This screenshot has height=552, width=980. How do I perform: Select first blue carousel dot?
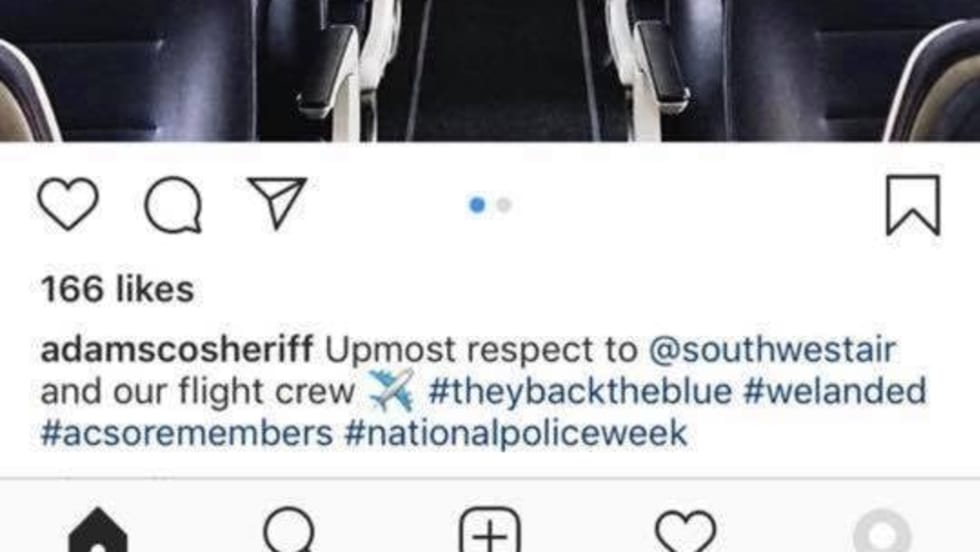[x=477, y=205]
